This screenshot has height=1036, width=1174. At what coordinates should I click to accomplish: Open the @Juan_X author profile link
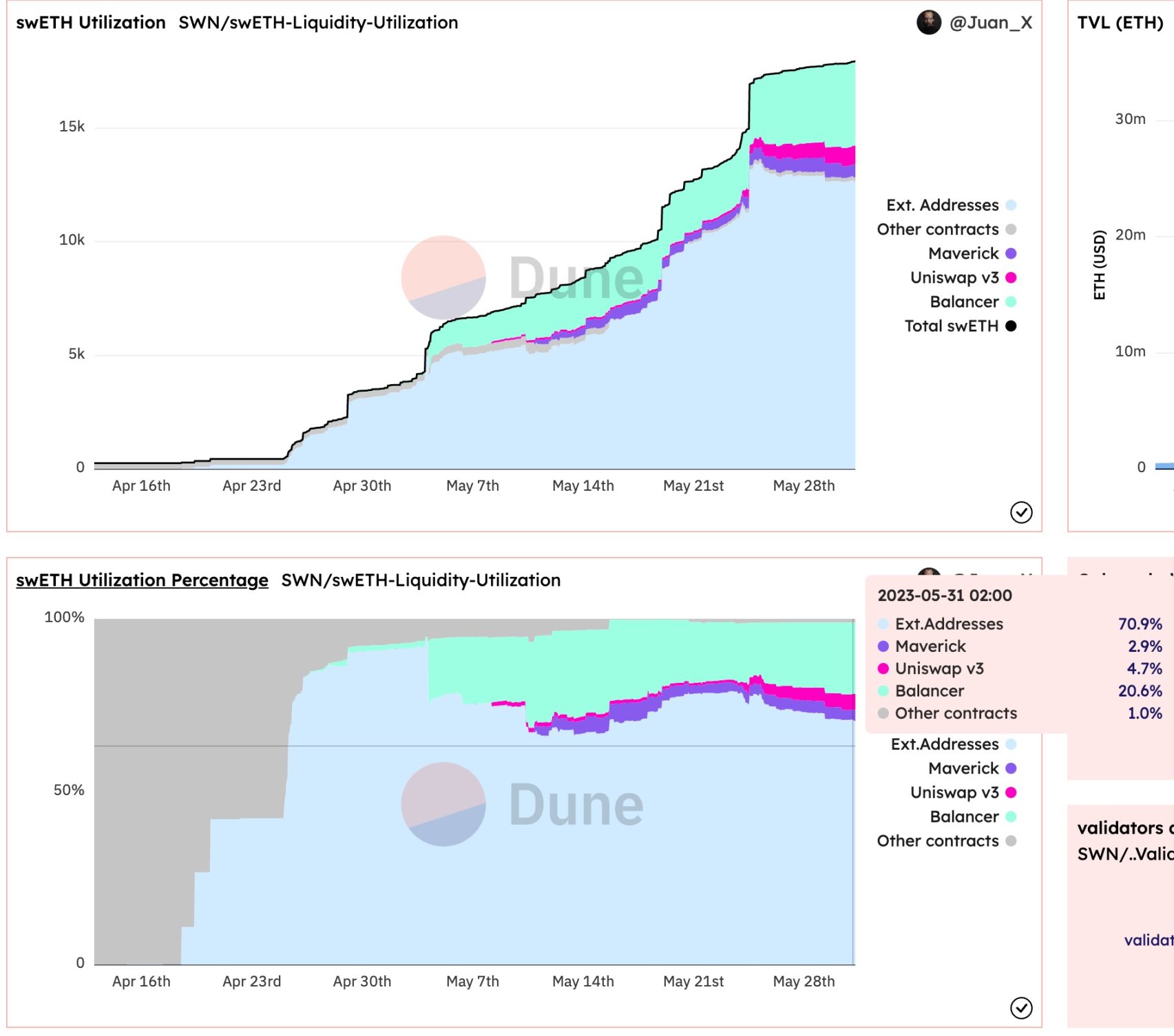pos(990,23)
